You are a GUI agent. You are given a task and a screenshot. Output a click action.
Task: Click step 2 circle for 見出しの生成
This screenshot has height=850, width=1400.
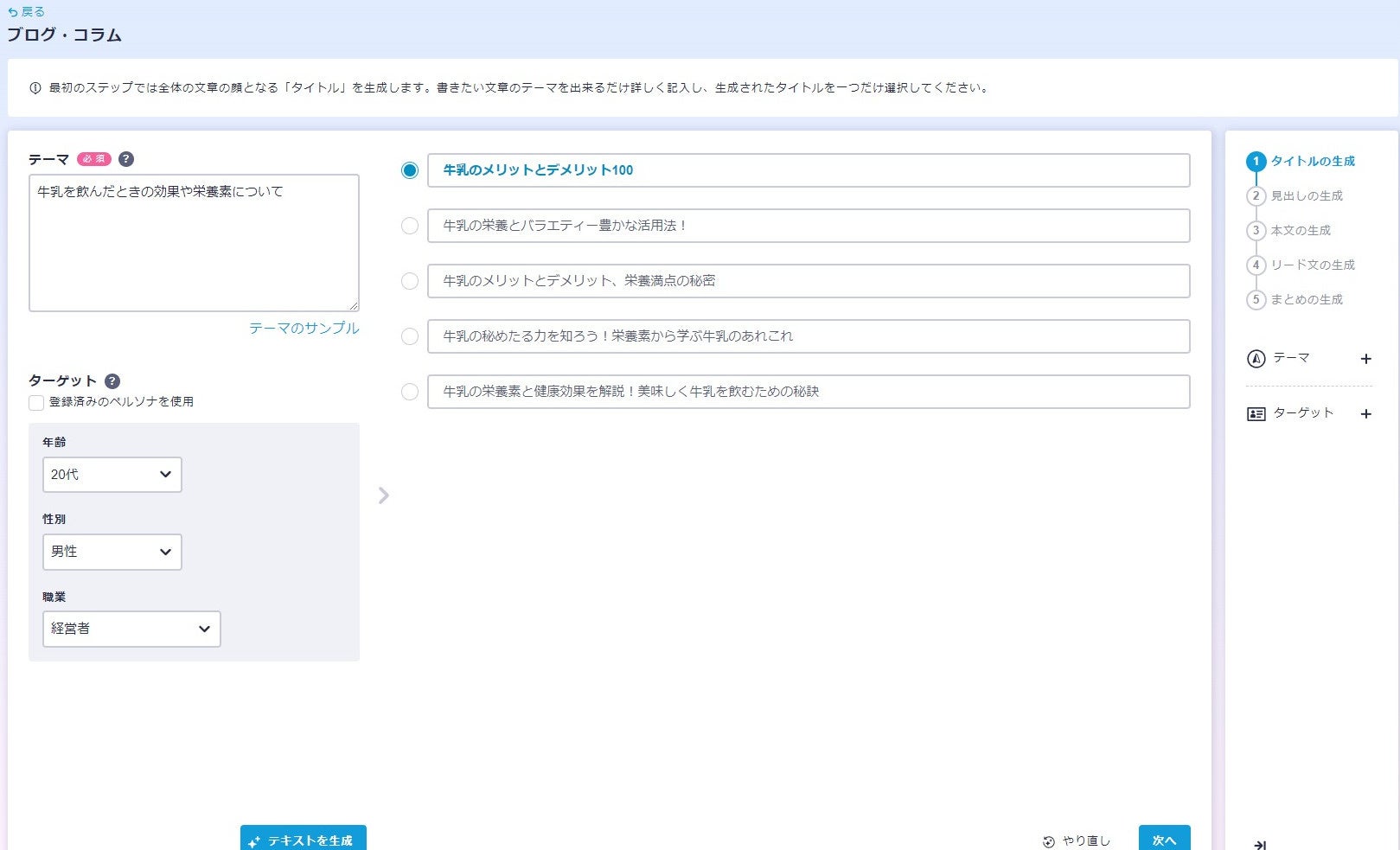tap(1256, 196)
